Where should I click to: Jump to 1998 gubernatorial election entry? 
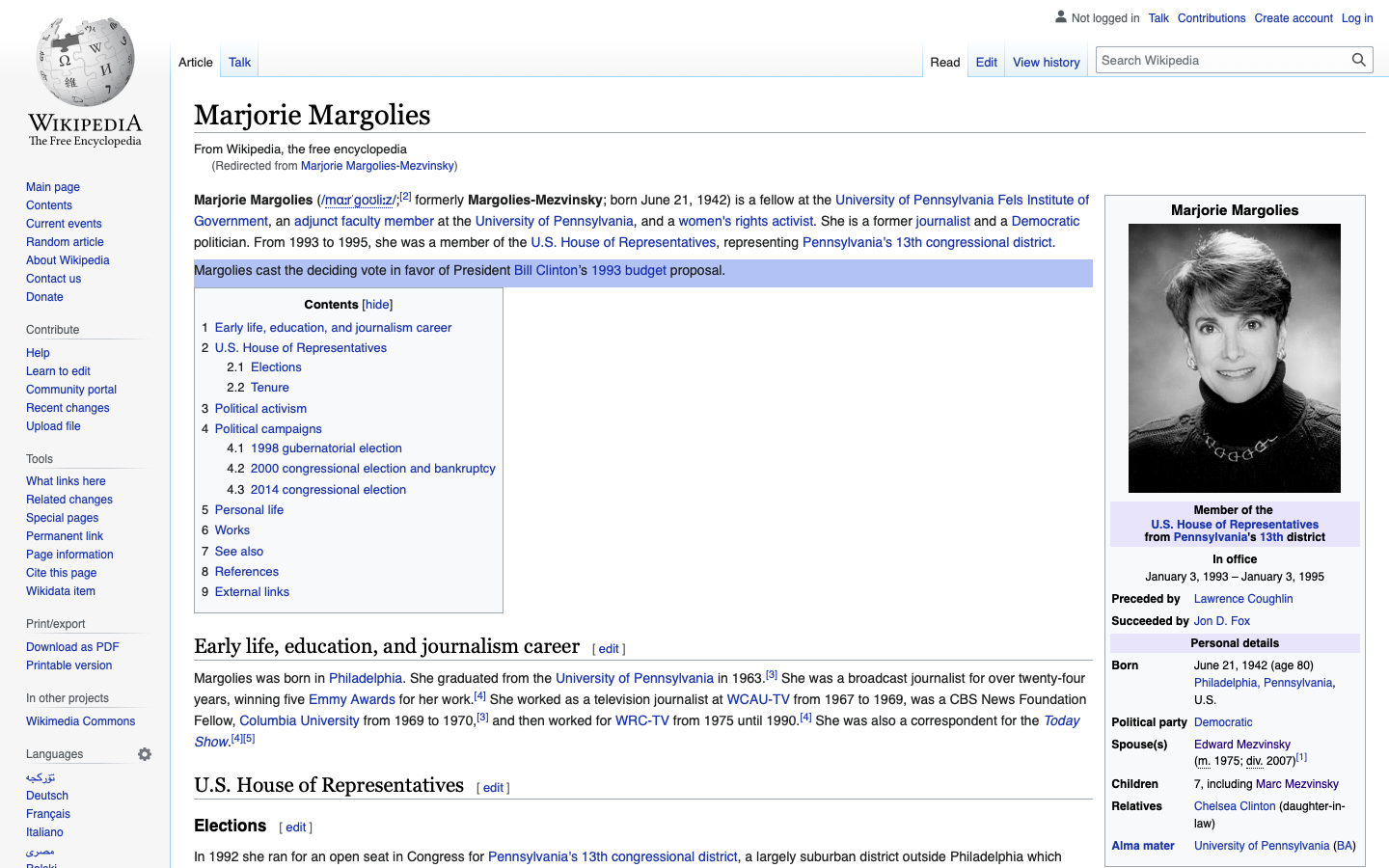(326, 448)
